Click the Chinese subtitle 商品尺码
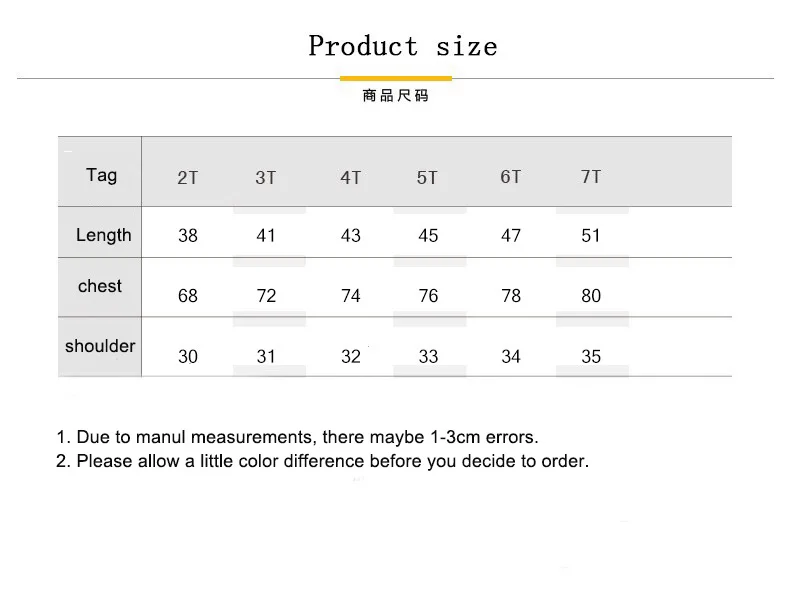The width and height of the screenshot is (790, 604). pyautogui.click(x=396, y=95)
